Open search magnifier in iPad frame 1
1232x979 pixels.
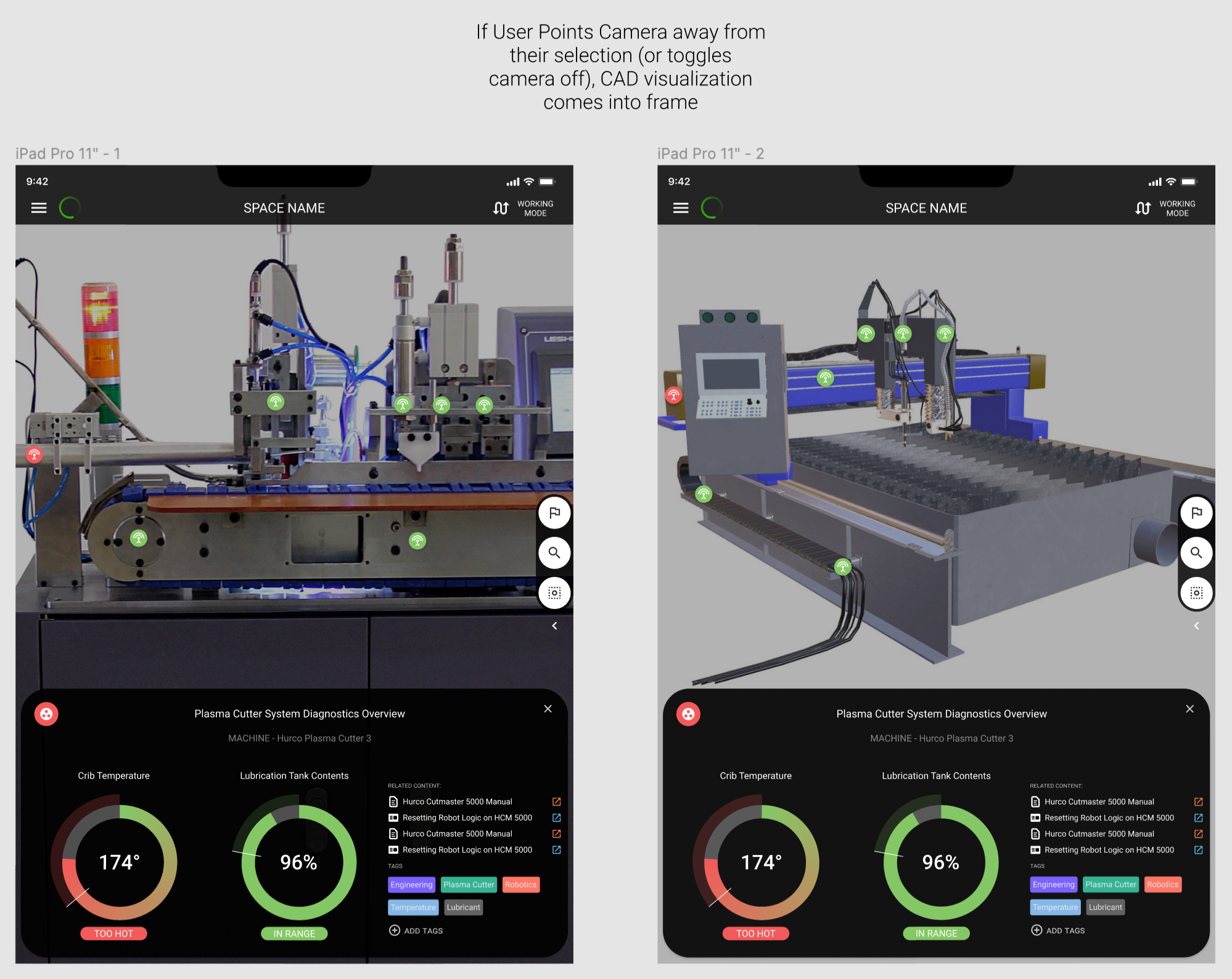[554, 553]
